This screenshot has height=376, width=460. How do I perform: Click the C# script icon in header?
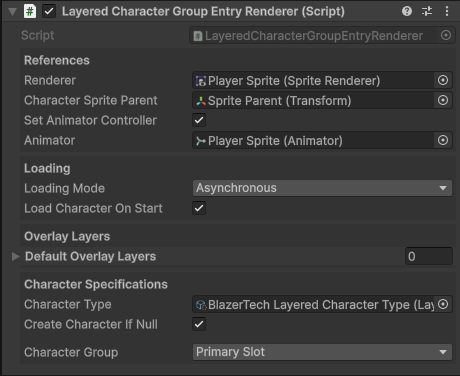[30, 11]
